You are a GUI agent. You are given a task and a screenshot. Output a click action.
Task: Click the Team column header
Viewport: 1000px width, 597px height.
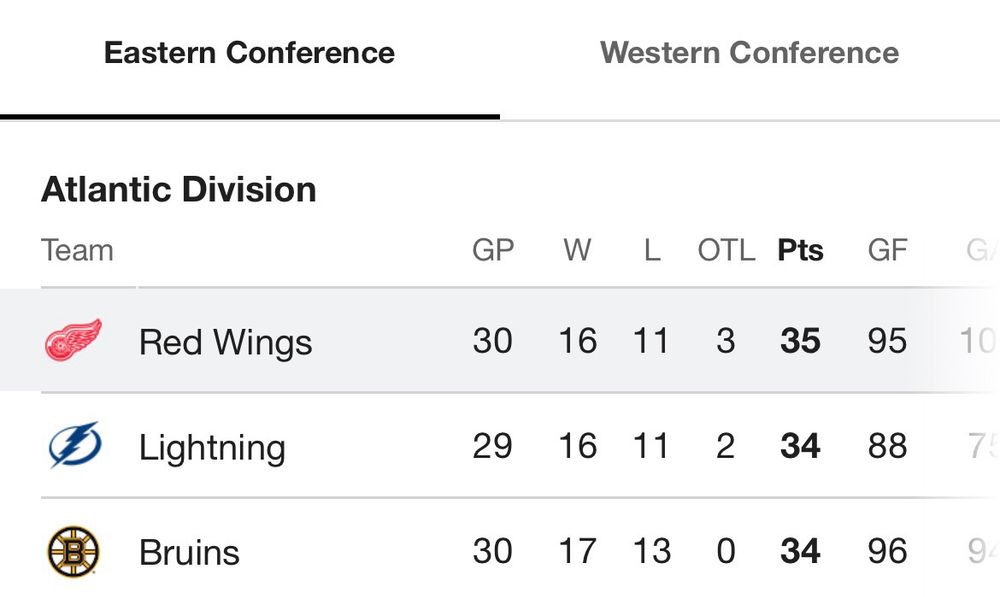[x=77, y=250]
